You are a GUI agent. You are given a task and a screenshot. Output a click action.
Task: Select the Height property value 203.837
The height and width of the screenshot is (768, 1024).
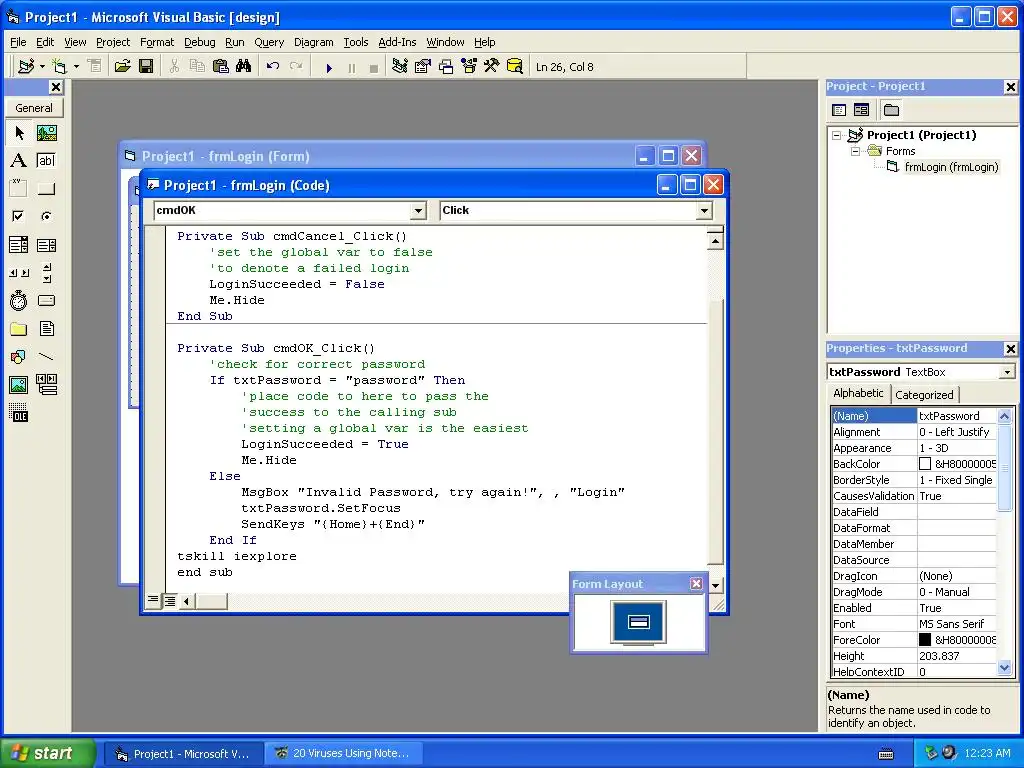(x=957, y=656)
